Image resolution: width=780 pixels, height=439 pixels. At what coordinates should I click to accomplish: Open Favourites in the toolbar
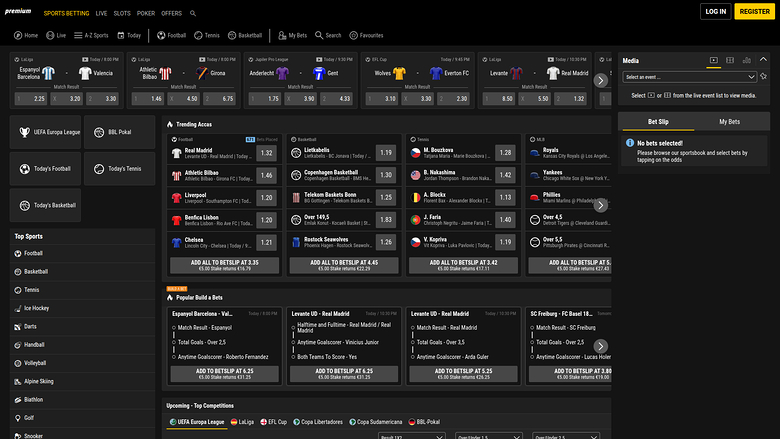(x=366, y=35)
